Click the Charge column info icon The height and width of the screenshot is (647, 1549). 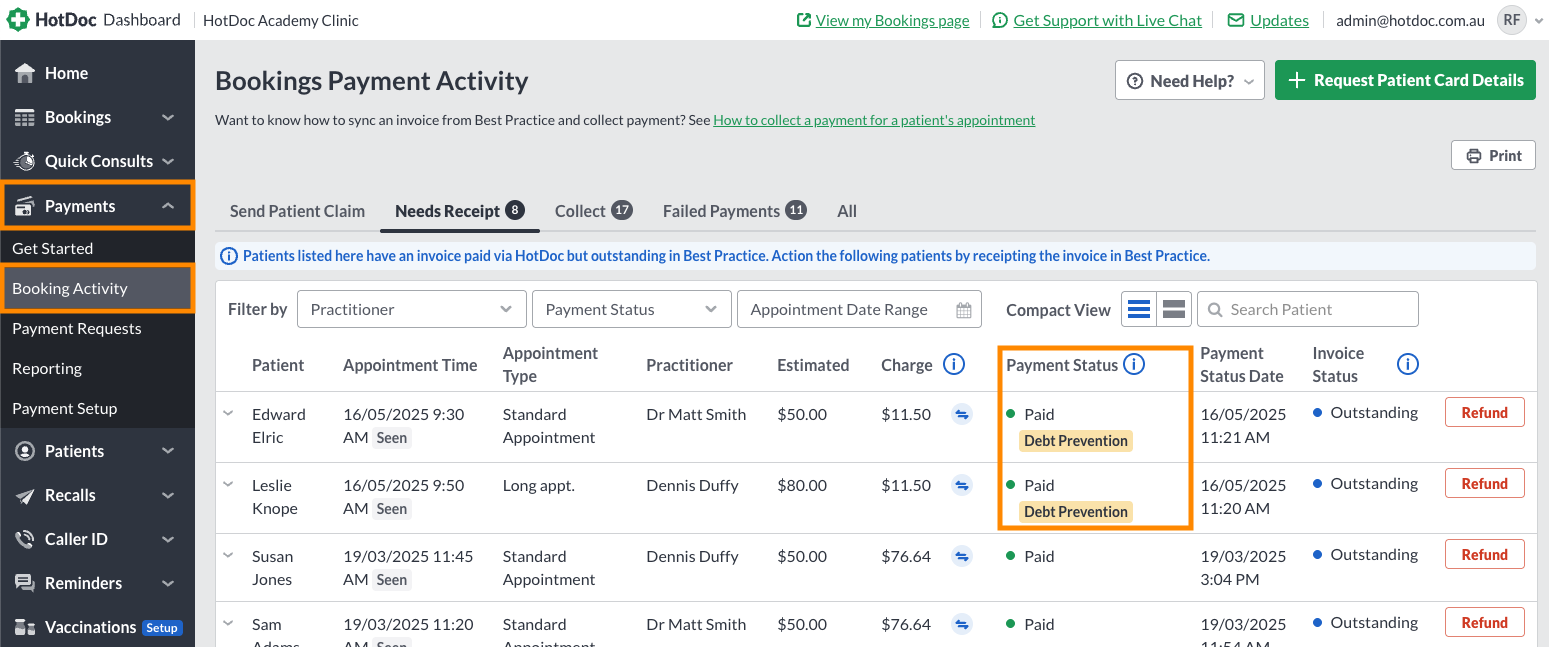[x=954, y=365]
